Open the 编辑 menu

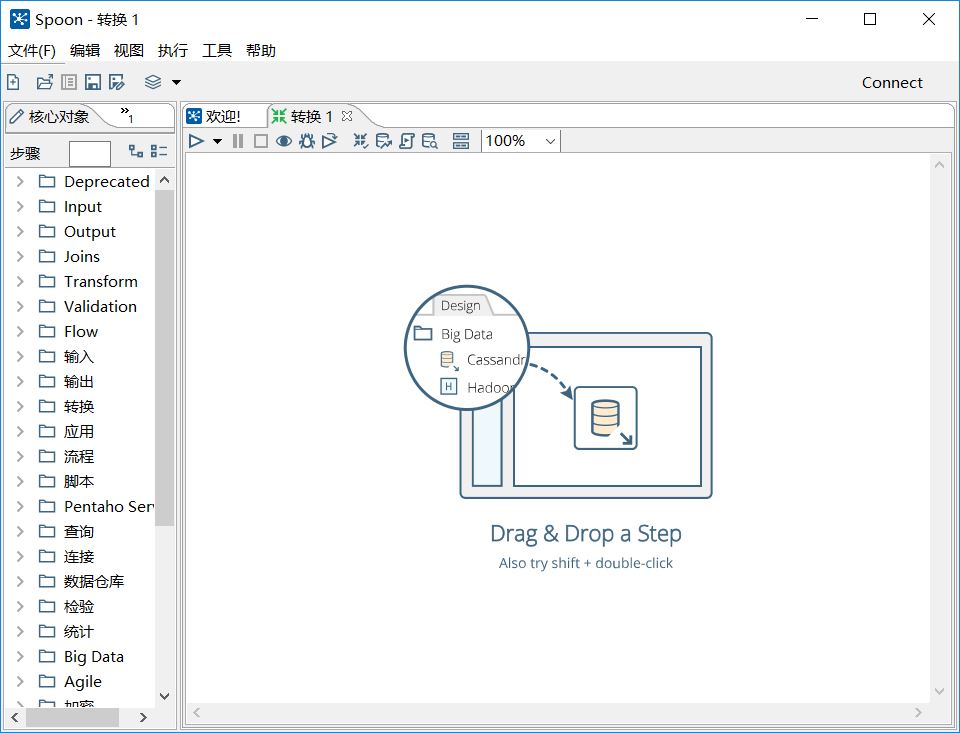pyautogui.click(x=85, y=50)
